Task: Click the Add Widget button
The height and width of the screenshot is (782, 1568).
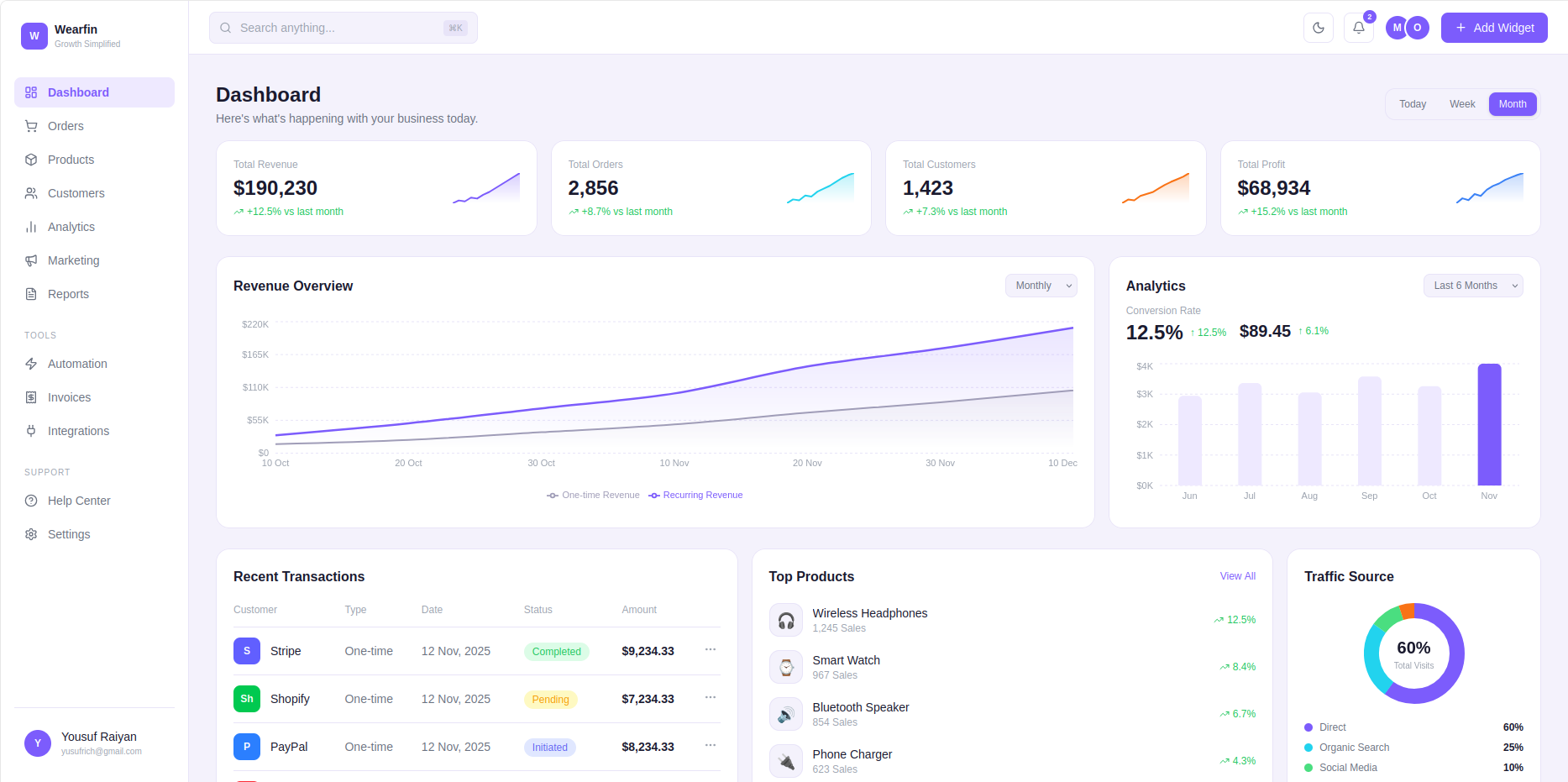Action: coord(1494,28)
